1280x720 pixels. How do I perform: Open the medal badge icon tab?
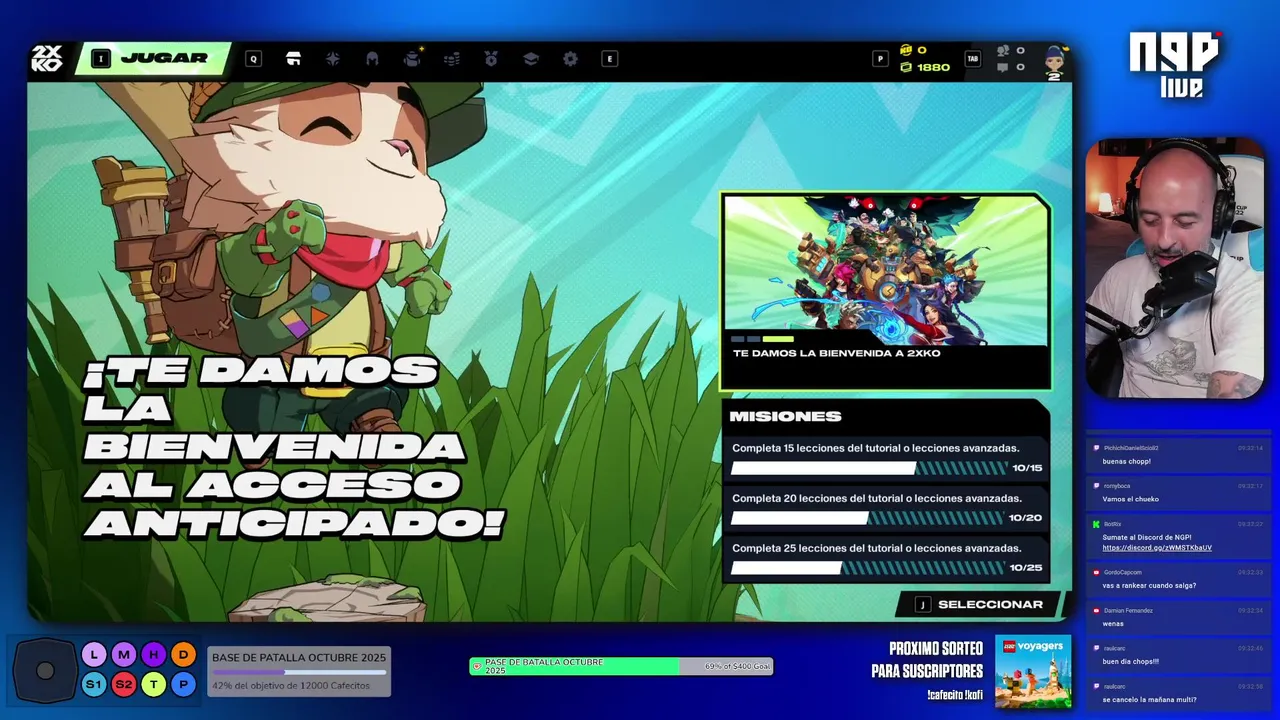point(491,59)
